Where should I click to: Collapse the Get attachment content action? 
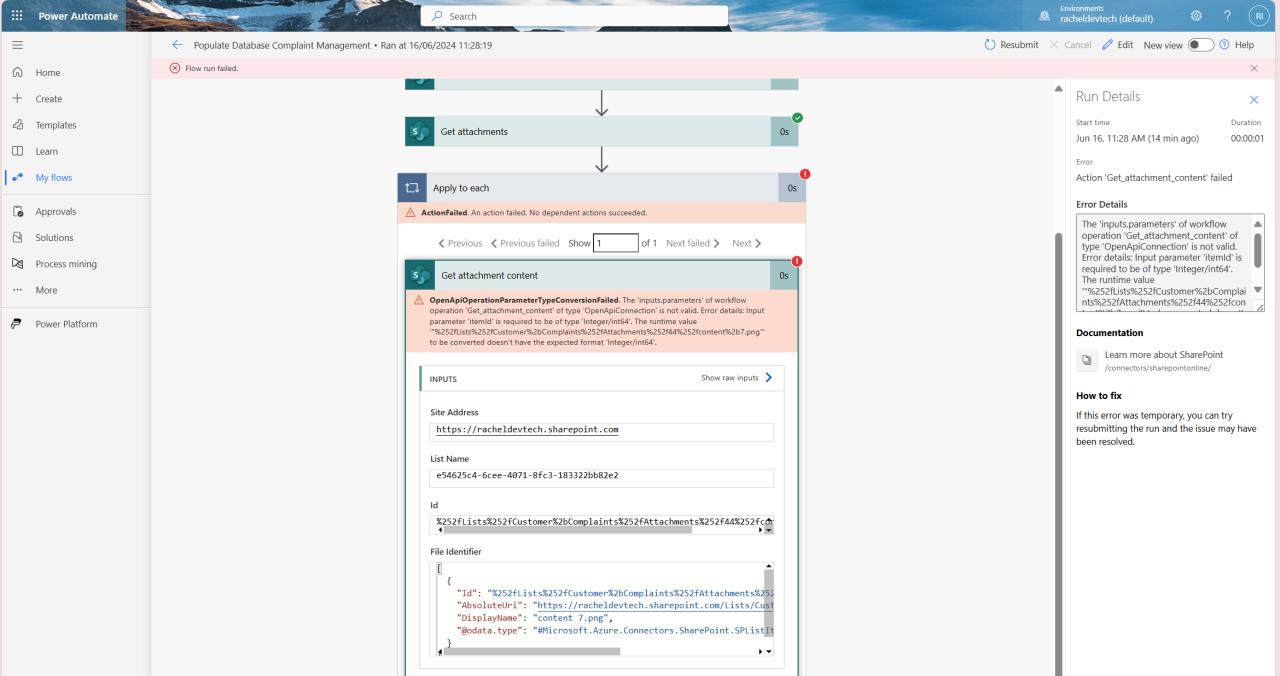pos(601,275)
